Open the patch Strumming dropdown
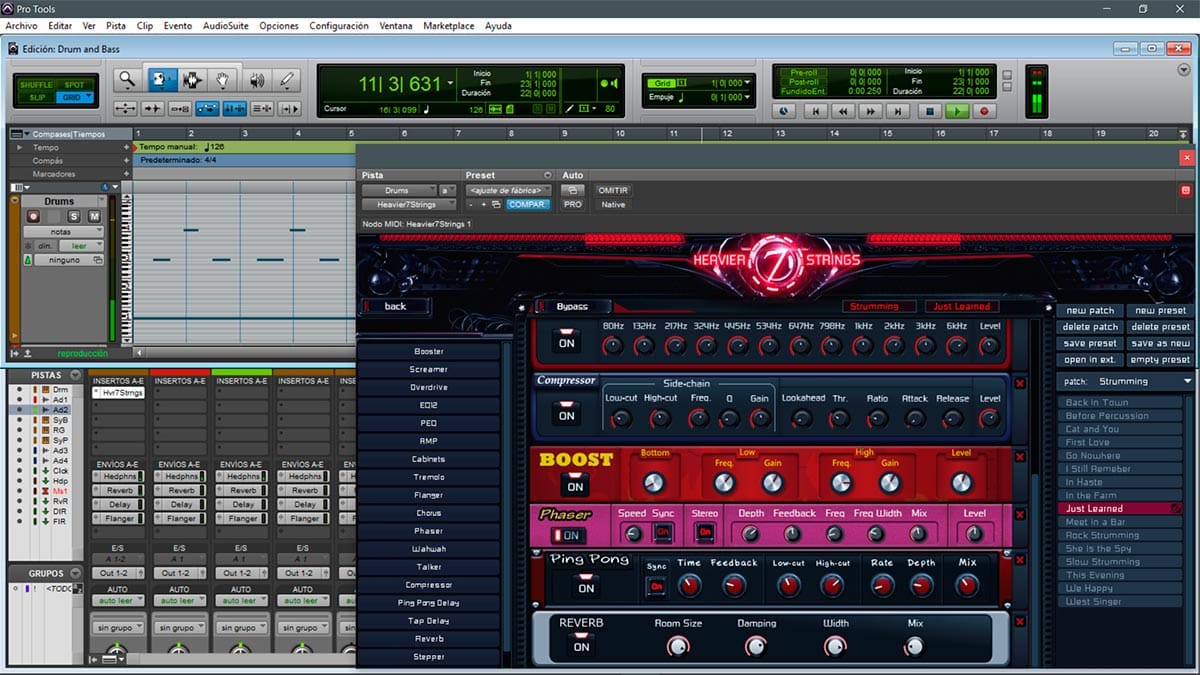 coord(1124,381)
